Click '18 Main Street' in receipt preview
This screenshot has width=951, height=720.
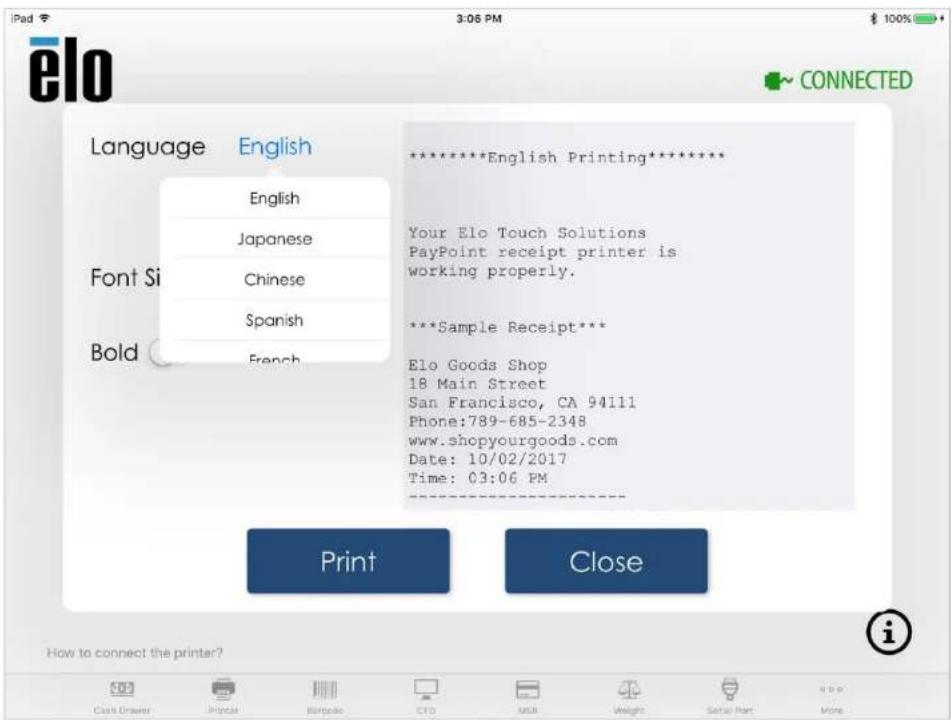tap(477, 384)
